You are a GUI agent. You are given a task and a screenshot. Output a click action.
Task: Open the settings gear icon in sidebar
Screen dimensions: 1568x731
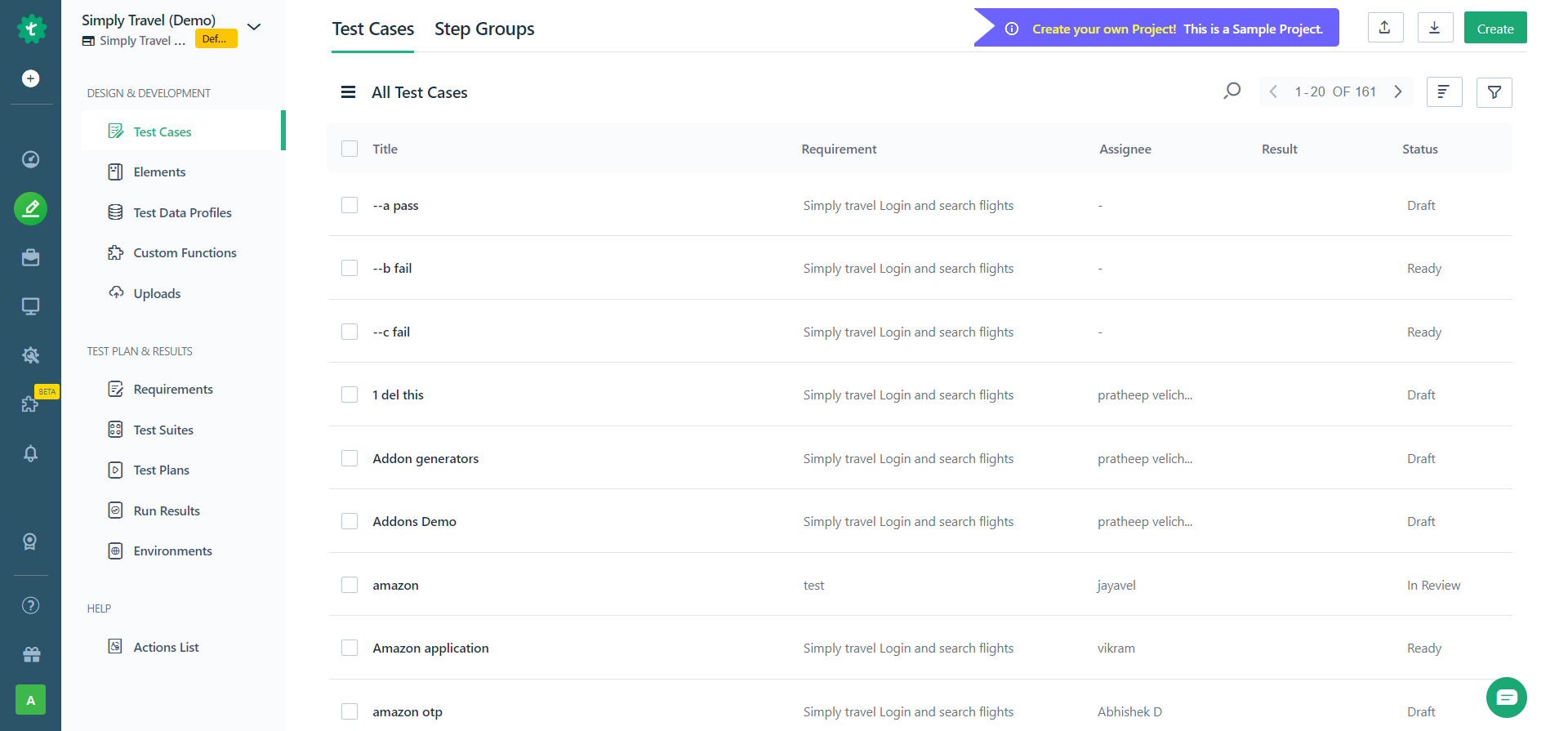point(31,355)
